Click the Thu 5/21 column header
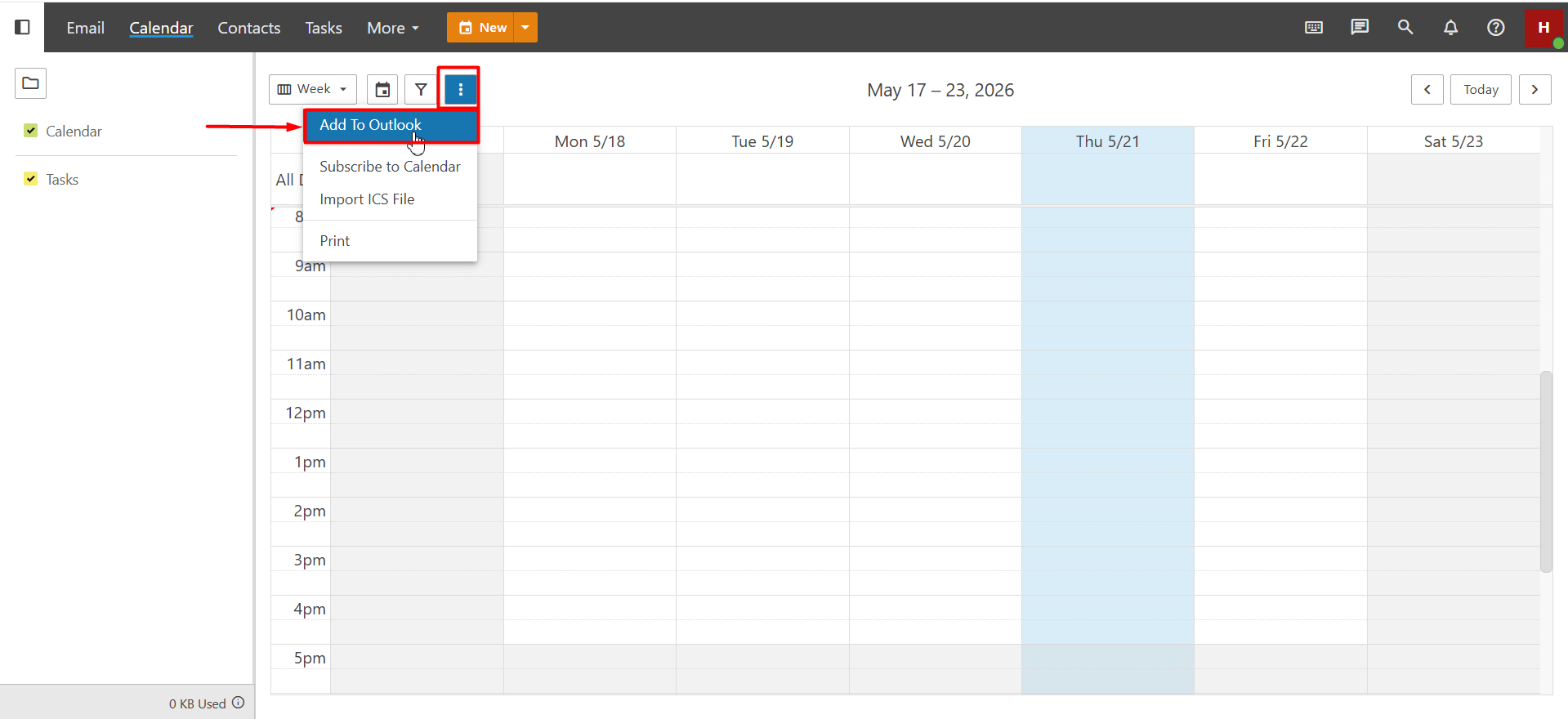Screen dimensions: 1568x719 coord(1108,141)
